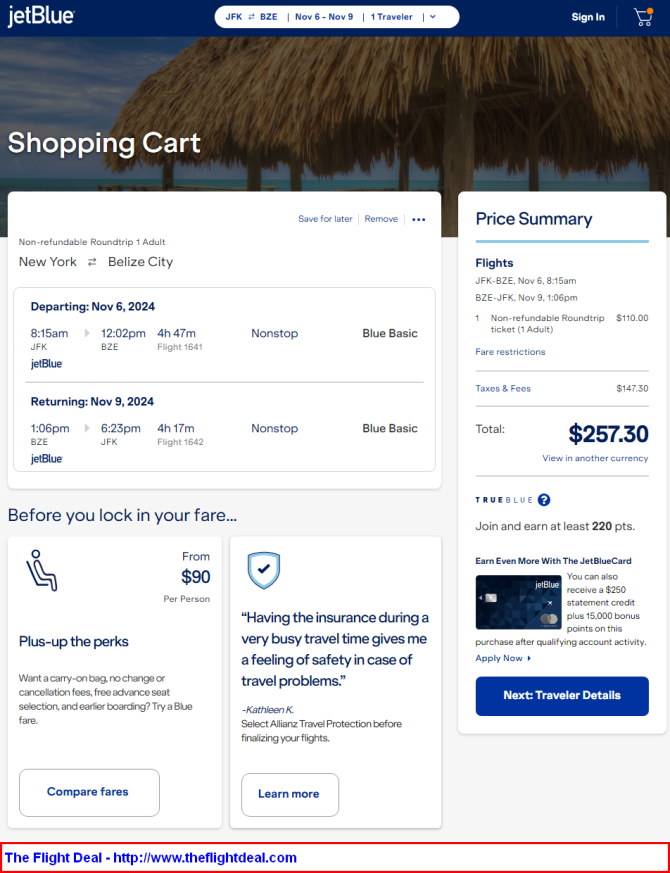Click the Learn more insurance button
Viewport: 670px width, 873px height.
tap(290, 794)
